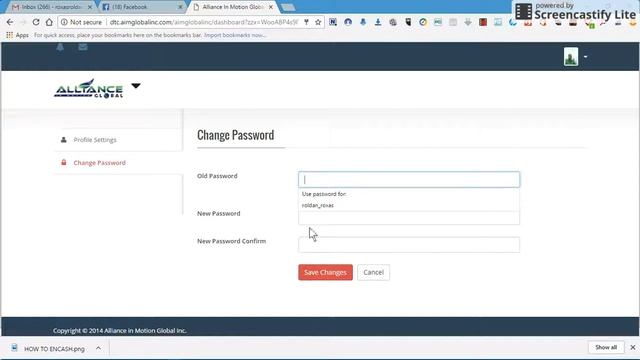Bookmark this page with the star icon
The image size is (640, 360).
point(318,22)
